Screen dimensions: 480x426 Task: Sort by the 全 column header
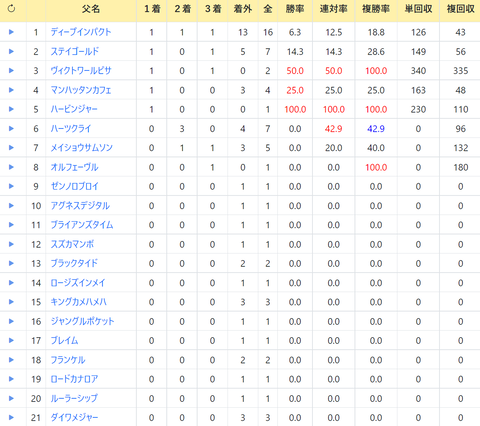[x=268, y=9]
